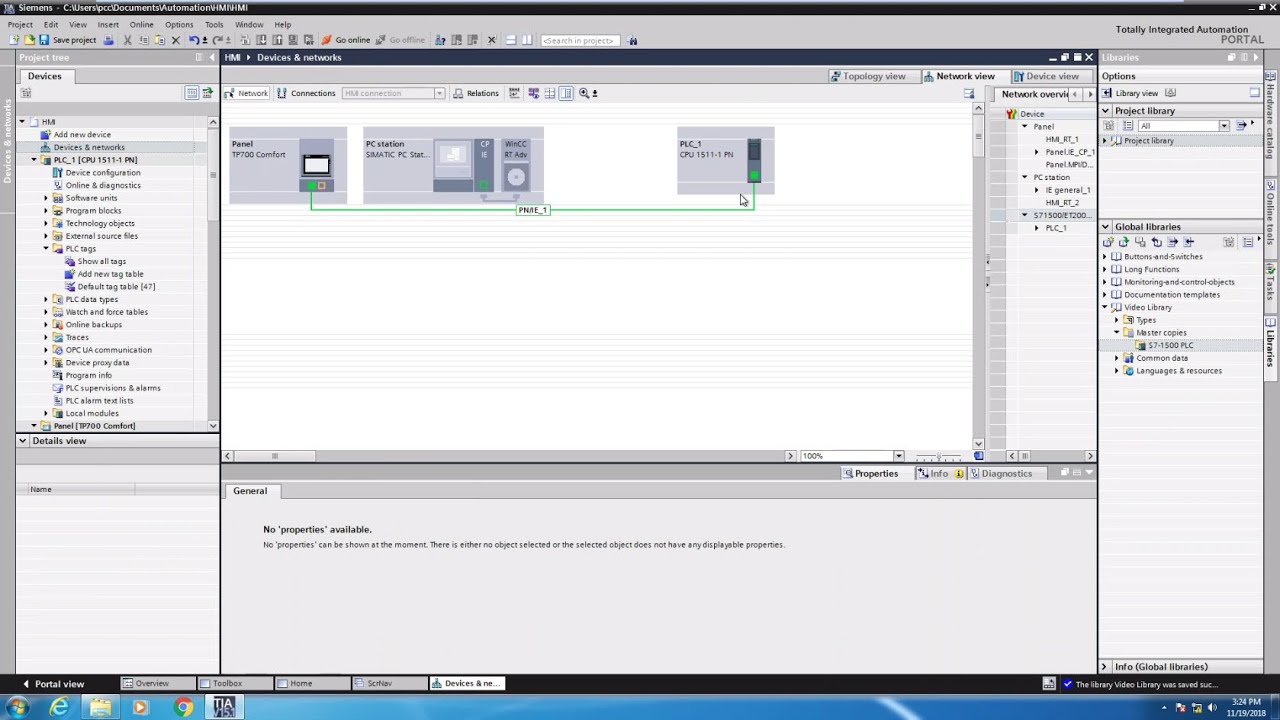Open the zoom level 100% dropdown
This screenshot has height=720, width=1280.
pos(898,456)
